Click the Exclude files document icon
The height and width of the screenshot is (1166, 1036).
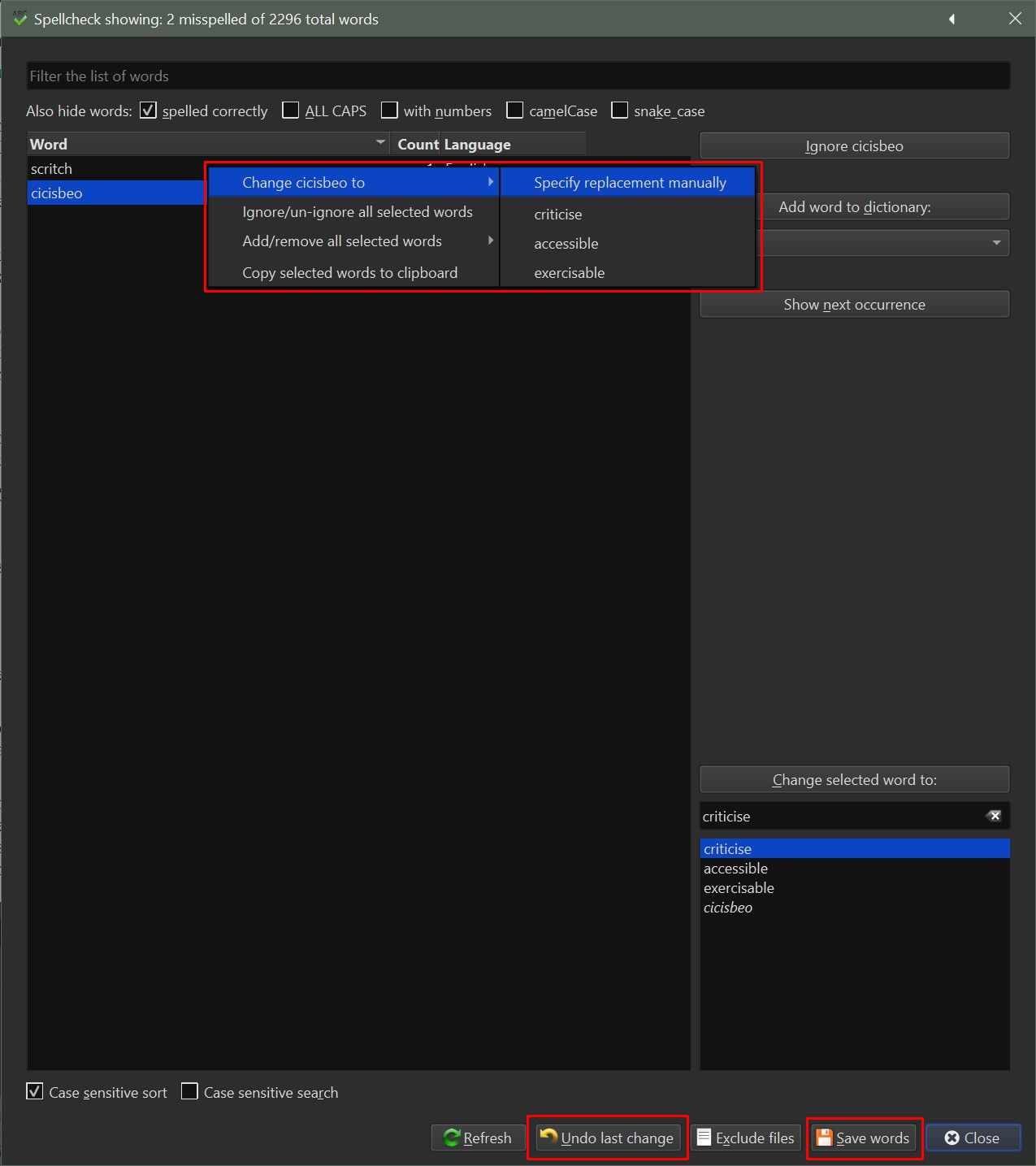(704, 1138)
